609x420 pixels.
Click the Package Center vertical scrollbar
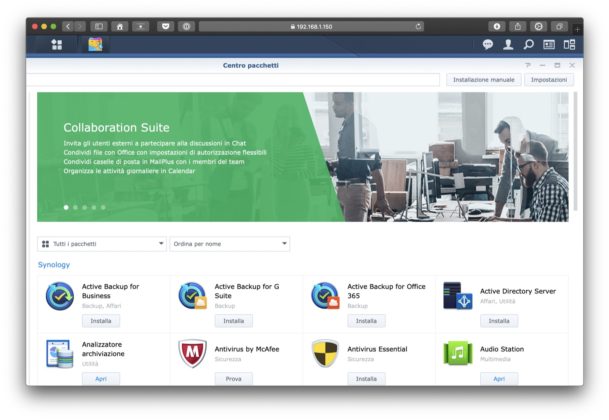575,152
